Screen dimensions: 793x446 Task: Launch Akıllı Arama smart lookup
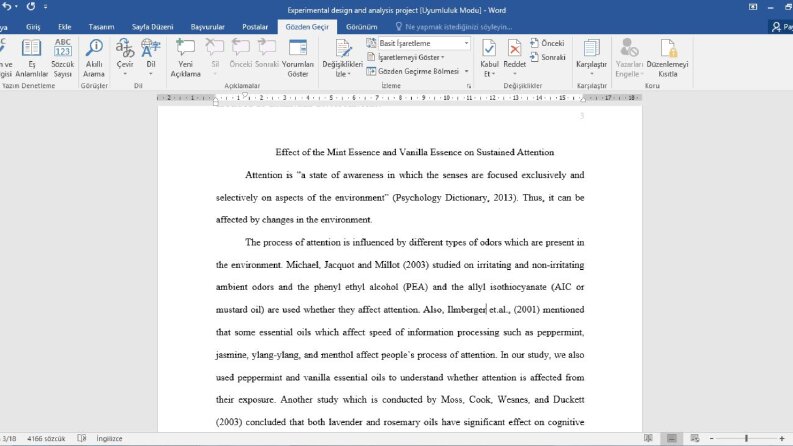click(94, 58)
